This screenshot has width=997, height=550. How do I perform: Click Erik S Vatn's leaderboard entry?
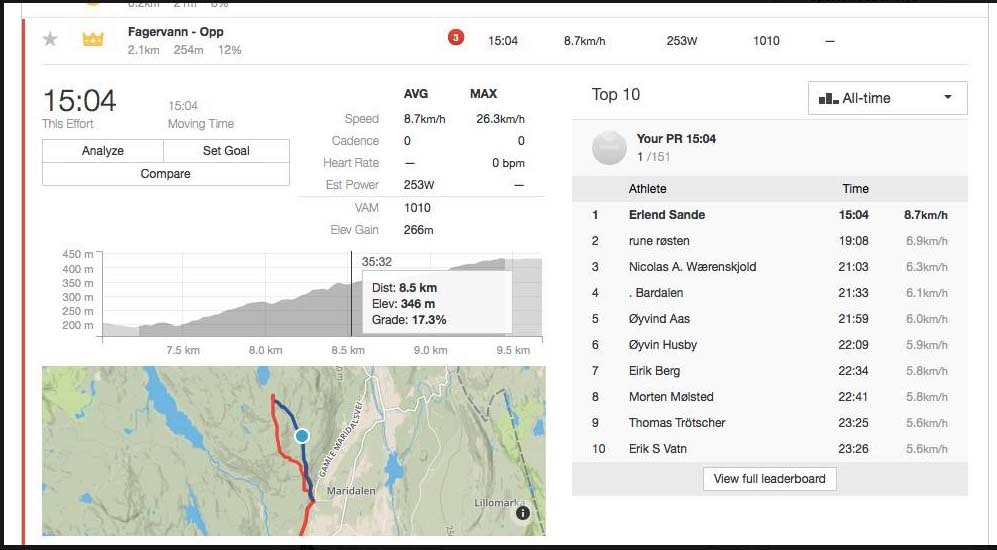click(x=657, y=449)
